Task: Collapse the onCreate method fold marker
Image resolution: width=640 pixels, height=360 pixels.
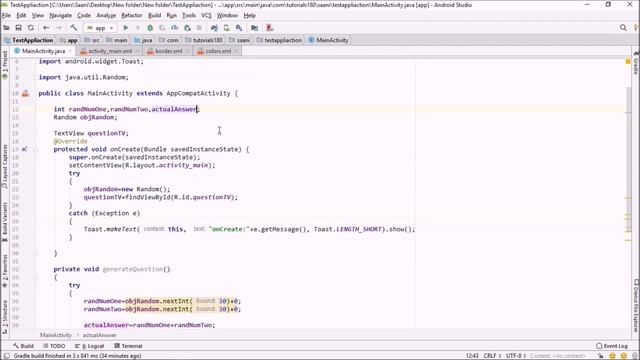Action: (36, 149)
